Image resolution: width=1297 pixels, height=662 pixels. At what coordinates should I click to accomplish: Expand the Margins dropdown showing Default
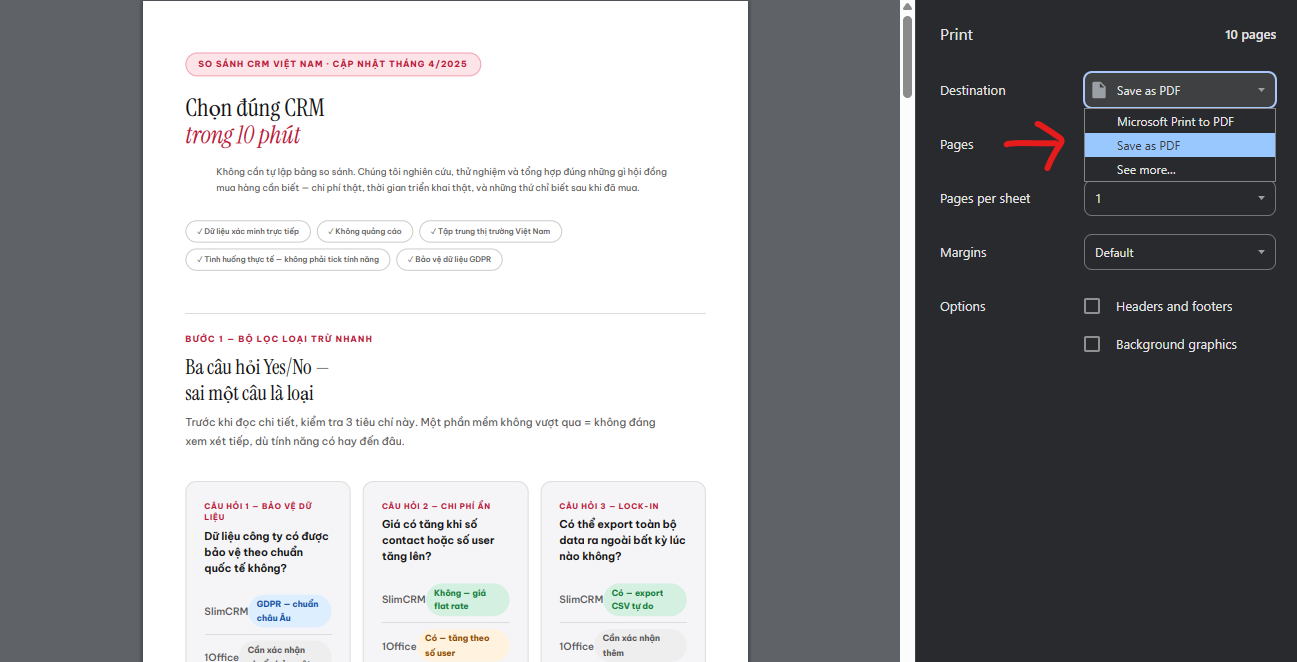point(1180,252)
